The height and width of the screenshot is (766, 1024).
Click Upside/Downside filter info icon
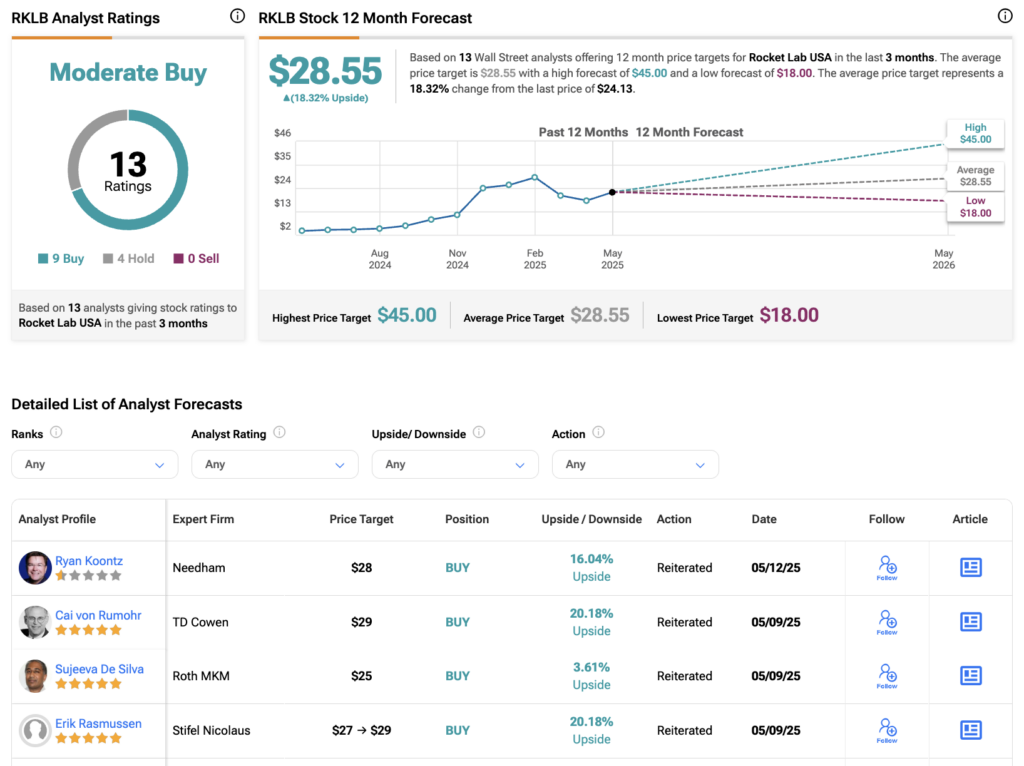(x=478, y=433)
